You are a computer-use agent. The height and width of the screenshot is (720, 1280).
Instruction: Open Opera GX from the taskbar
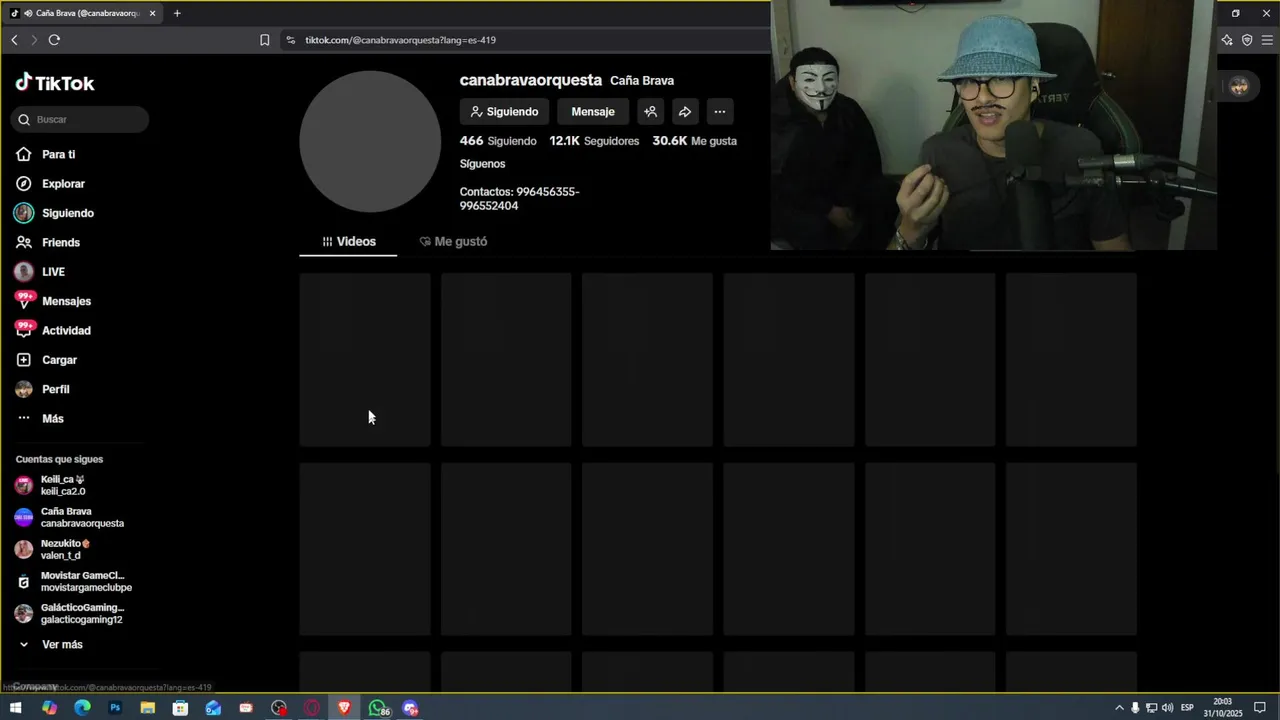tap(312, 708)
